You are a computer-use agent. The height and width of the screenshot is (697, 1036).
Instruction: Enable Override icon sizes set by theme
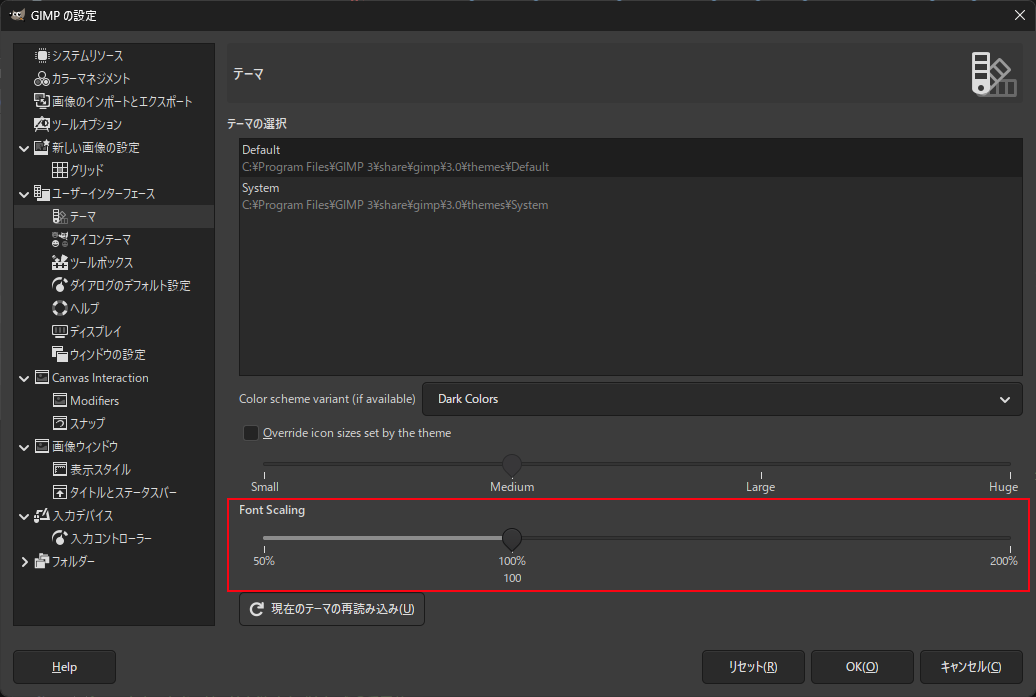[251, 434]
